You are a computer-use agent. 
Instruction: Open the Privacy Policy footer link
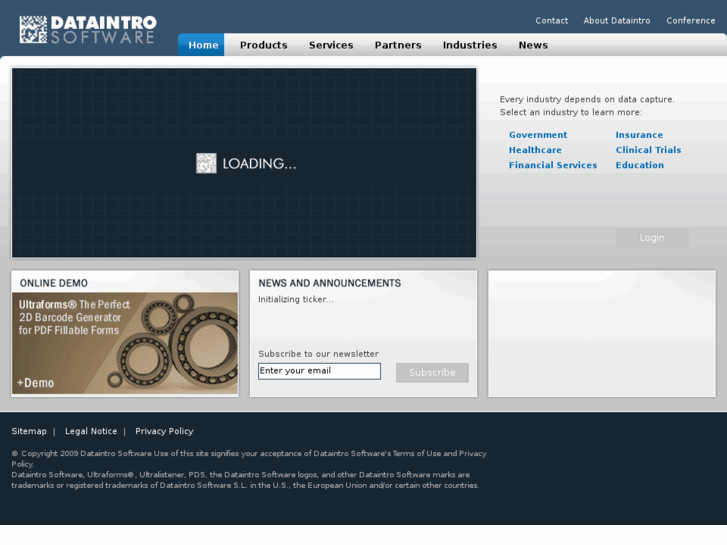pyautogui.click(x=164, y=431)
